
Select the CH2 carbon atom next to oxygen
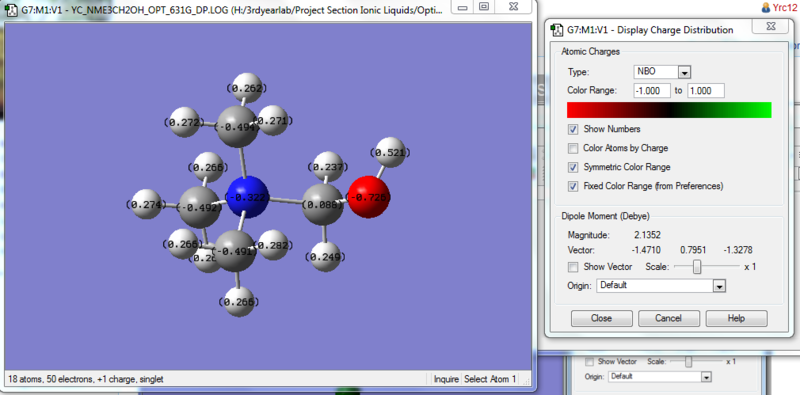323,205
